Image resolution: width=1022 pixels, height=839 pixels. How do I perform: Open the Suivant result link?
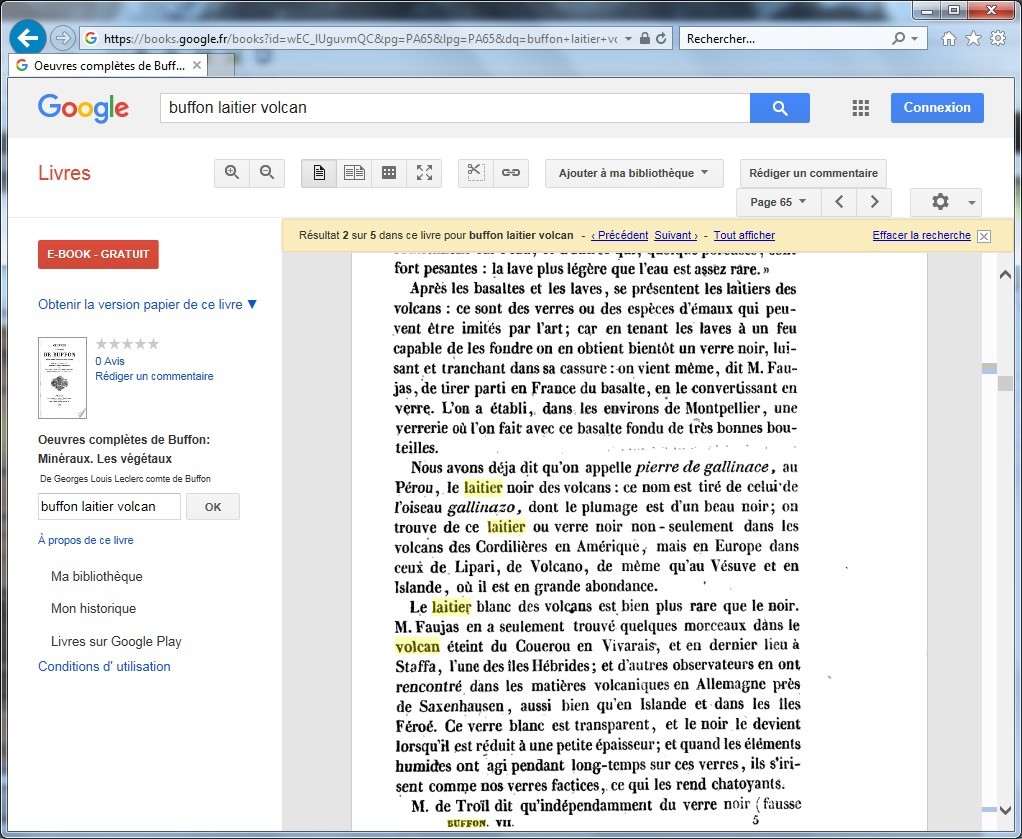point(676,235)
